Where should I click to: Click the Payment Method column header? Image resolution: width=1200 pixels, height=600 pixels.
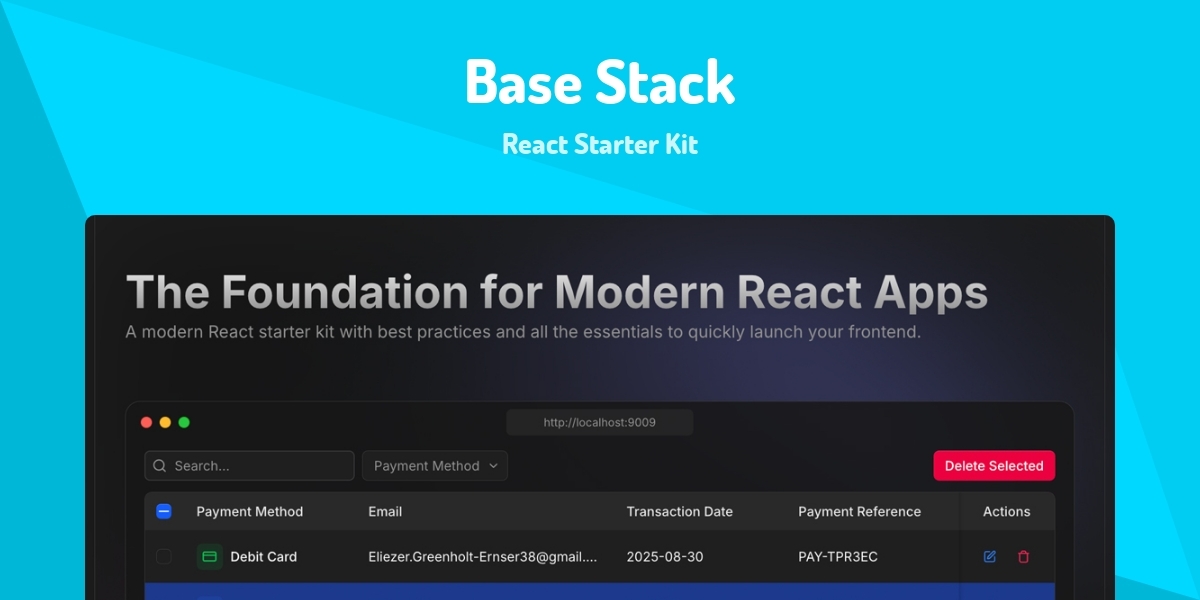pyautogui.click(x=250, y=511)
